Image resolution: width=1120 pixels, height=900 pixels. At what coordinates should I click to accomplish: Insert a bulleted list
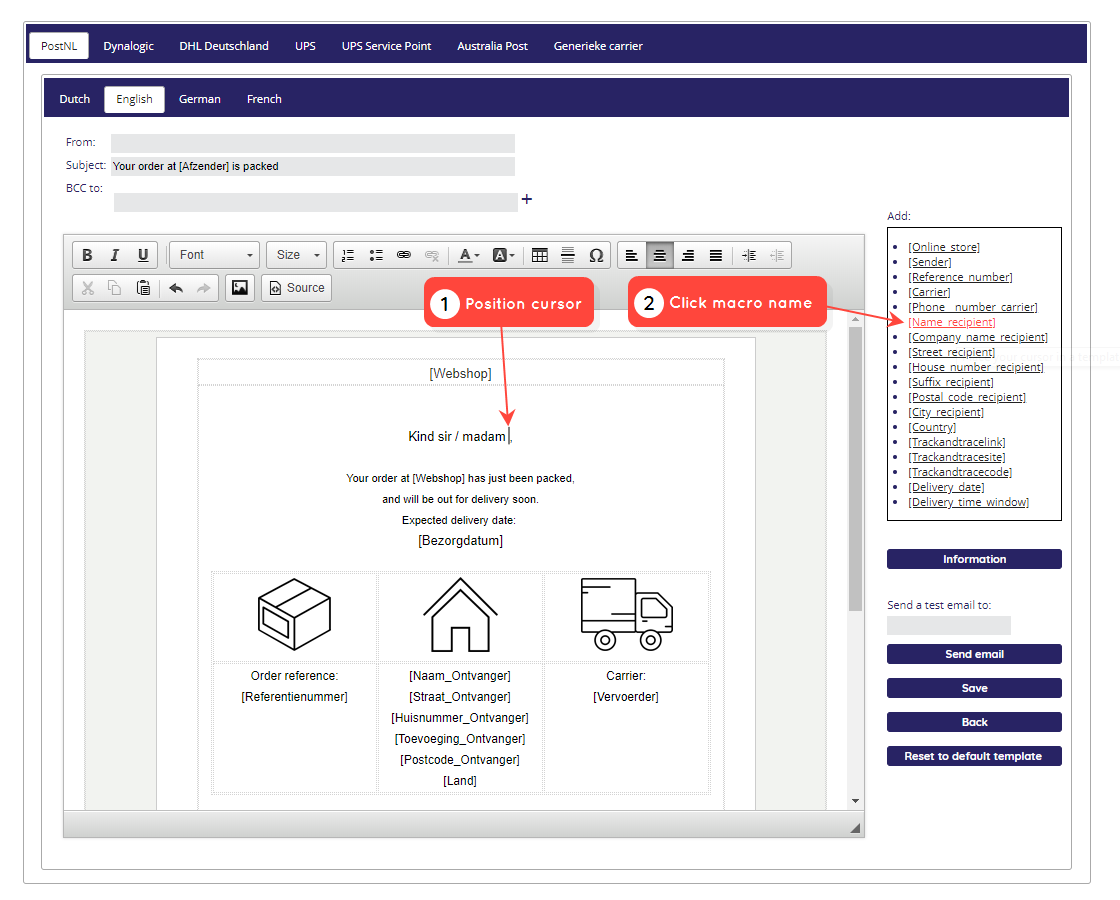376,255
